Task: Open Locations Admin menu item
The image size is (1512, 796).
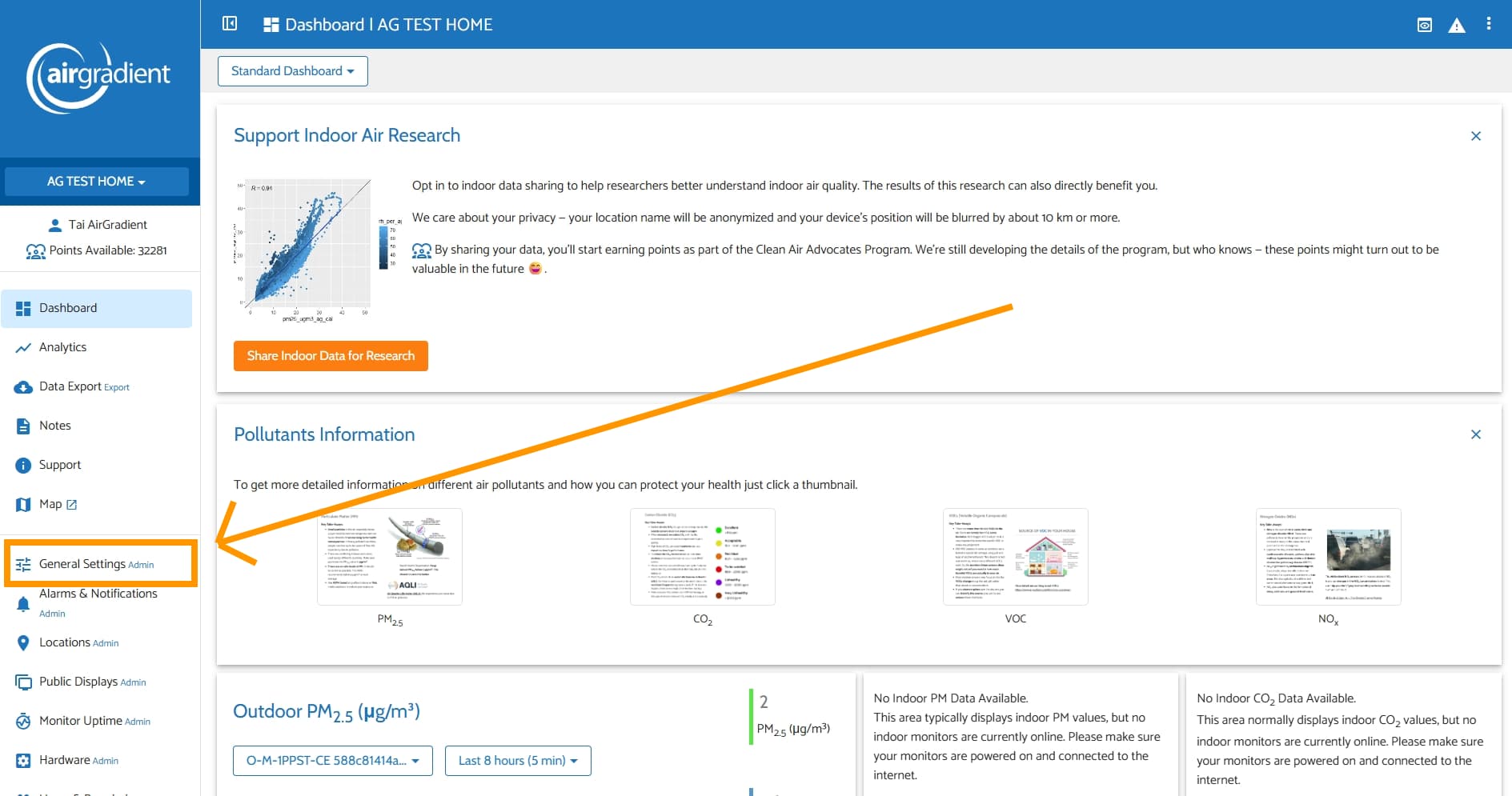Action: pos(96,643)
